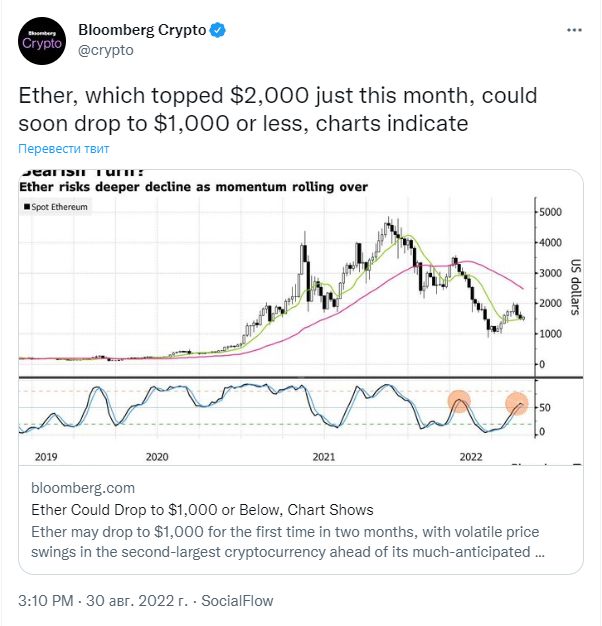The image size is (602, 626).
Task: Click the tweet text about Ether topping $2,000
Action: (278, 109)
